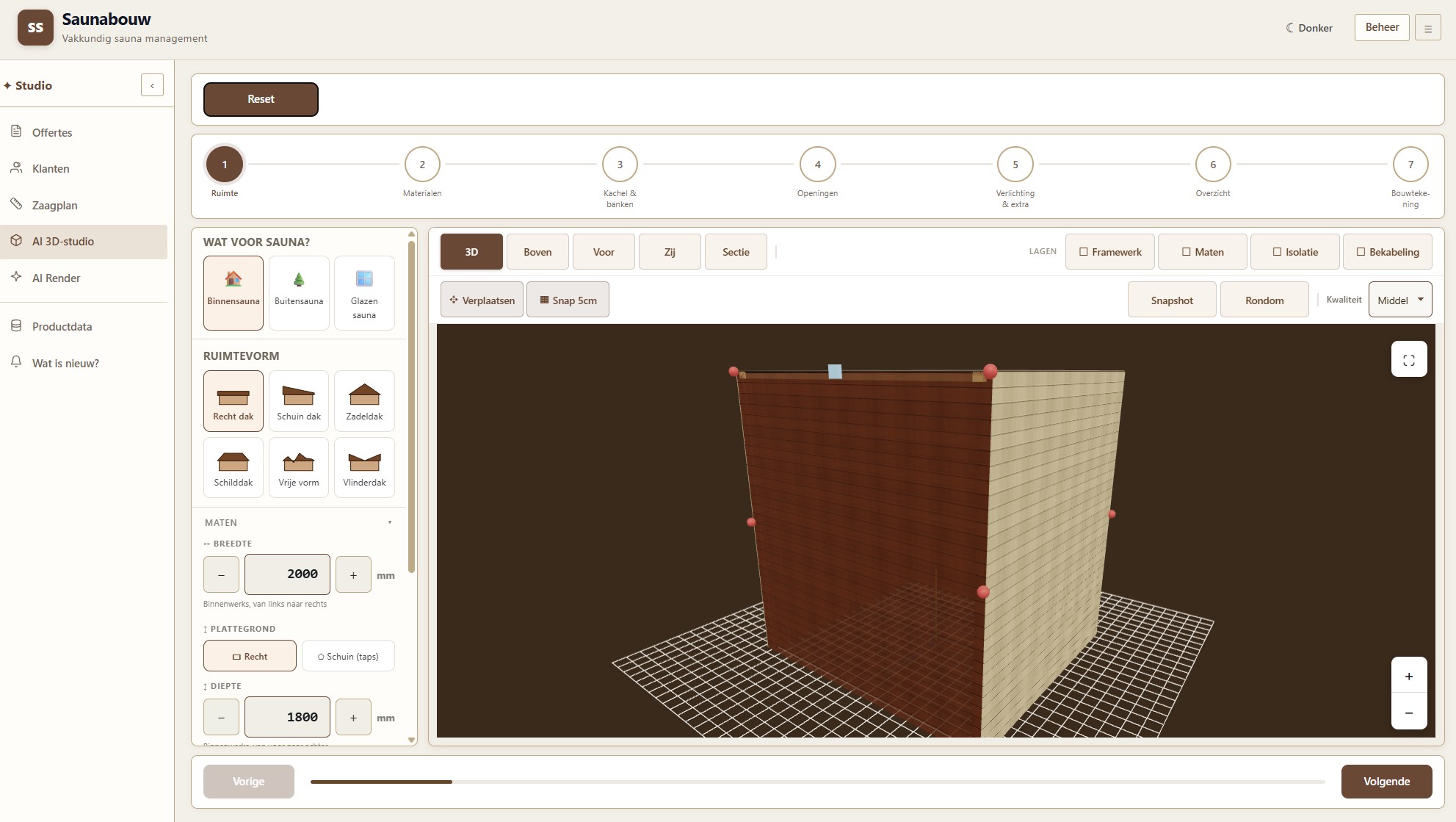Zoom in the 3D viewport
Image resolution: width=1456 pixels, height=822 pixels.
(1409, 676)
